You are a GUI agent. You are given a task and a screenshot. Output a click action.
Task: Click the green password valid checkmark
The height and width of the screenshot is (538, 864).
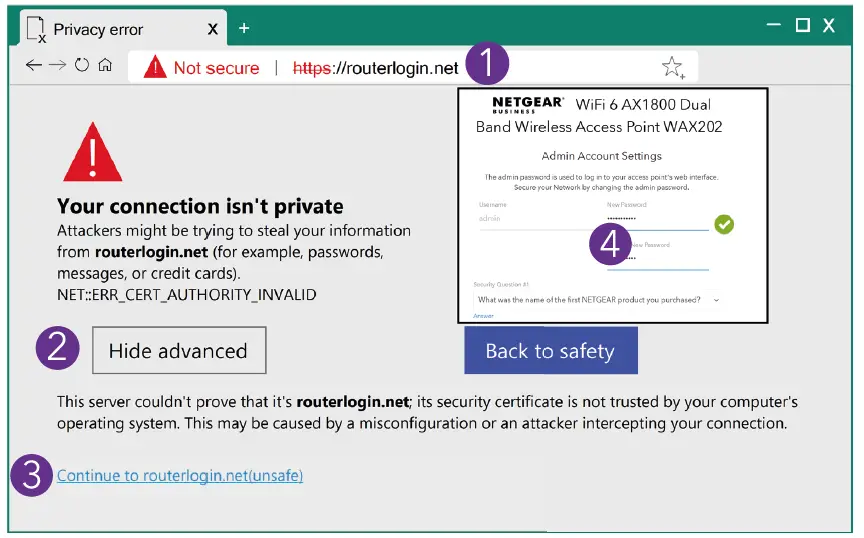pos(724,224)
